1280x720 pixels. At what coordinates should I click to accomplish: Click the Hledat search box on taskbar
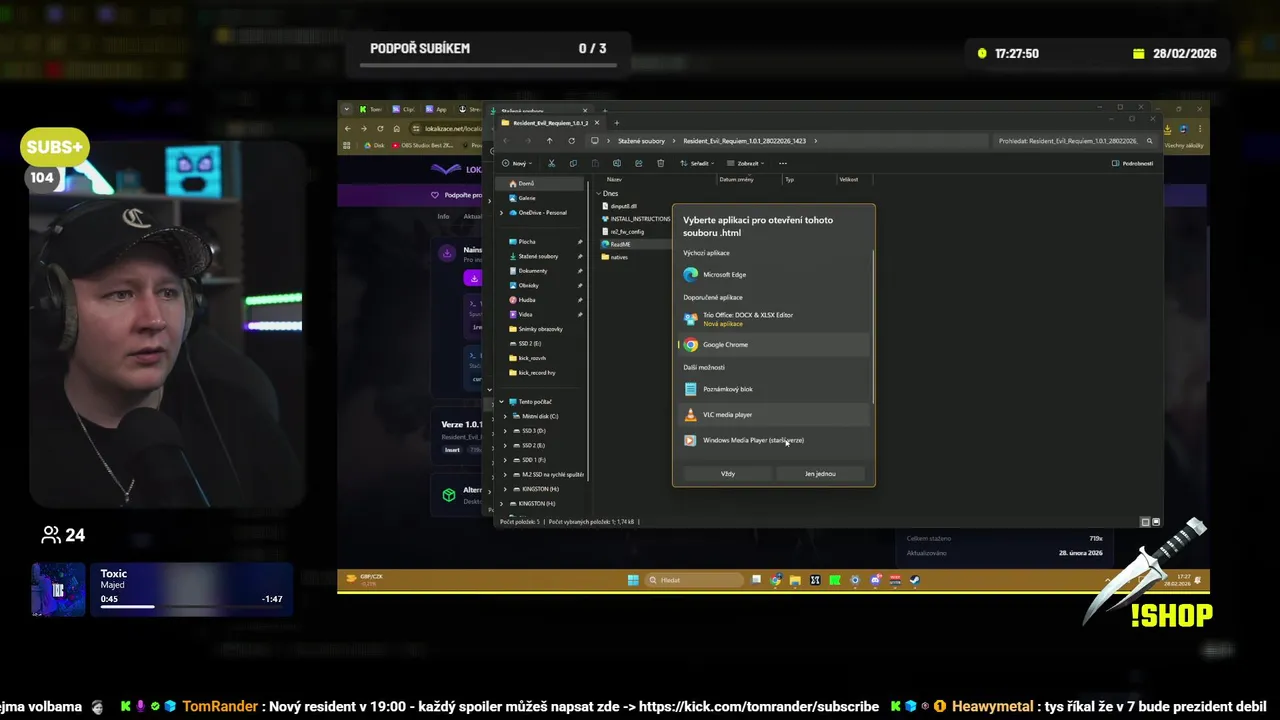[x=695, y=580]
